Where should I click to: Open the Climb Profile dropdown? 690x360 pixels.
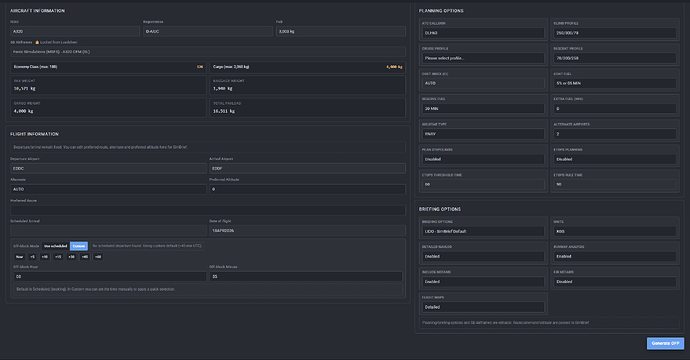click(x=615, y=33)
